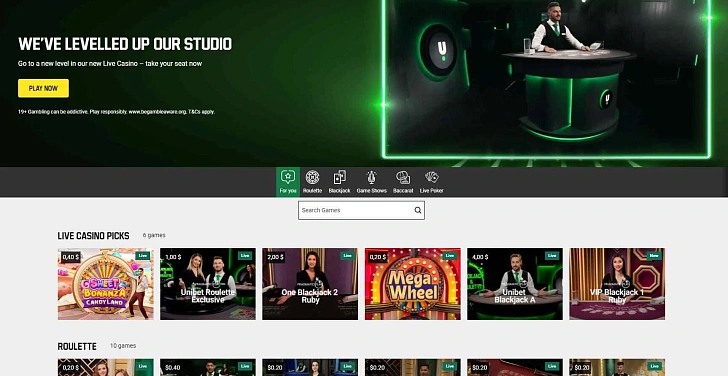
Task: Open the roulette game priced $0.40
Action: [x=208, y=367]
